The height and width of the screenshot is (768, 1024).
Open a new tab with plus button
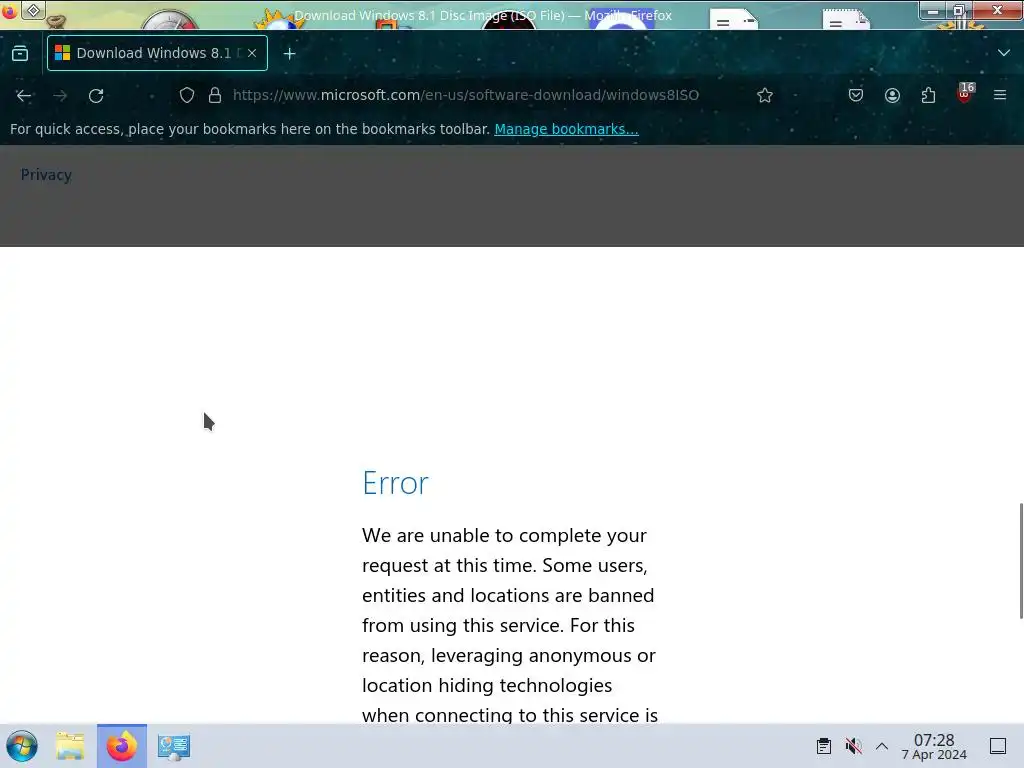tap(289, 54)
